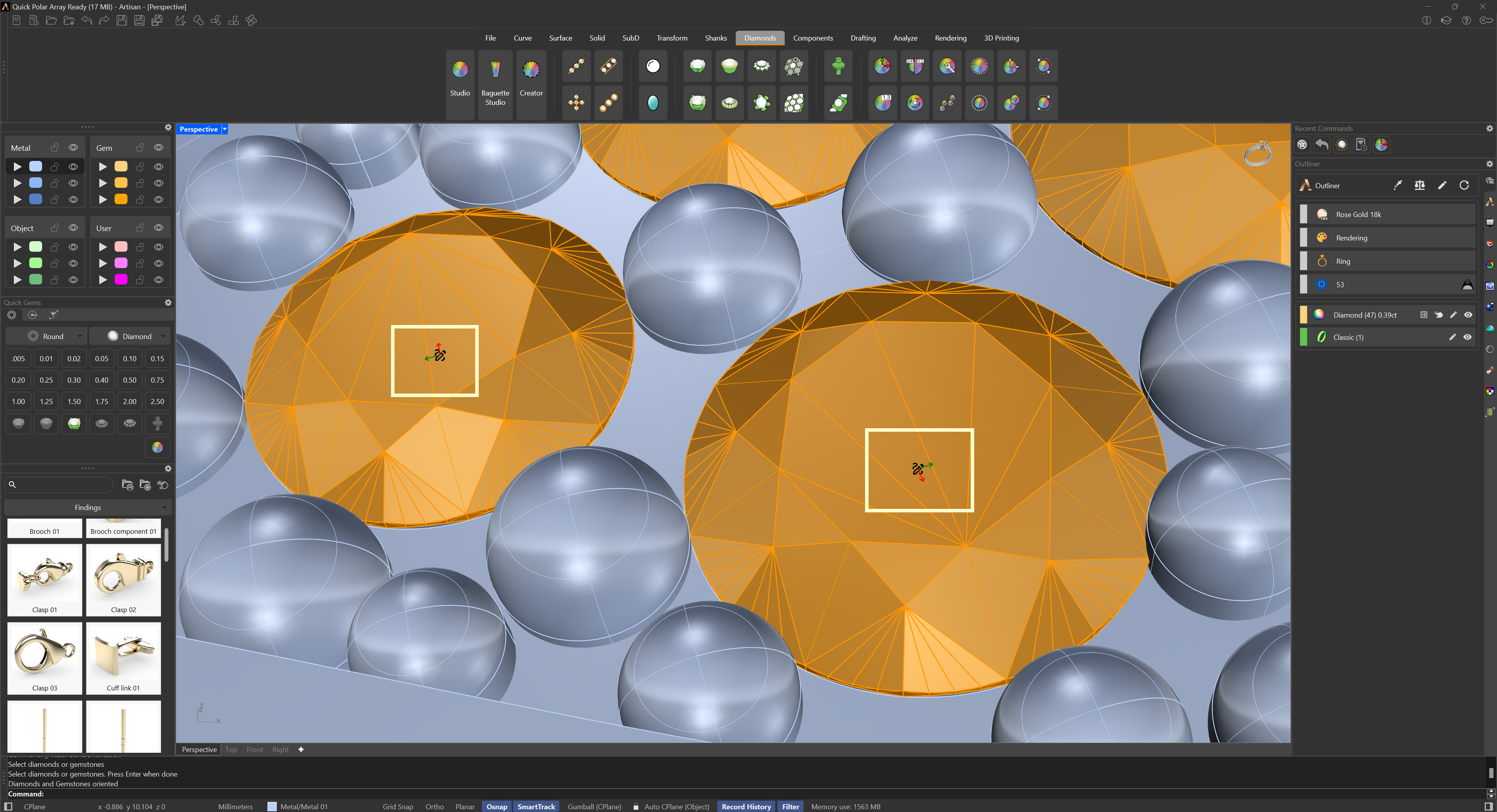Select the green peg setting tool

(x=838, y=66)
